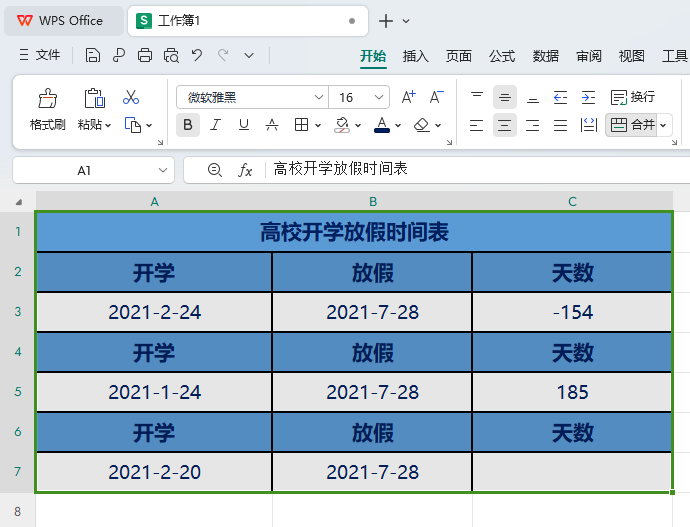Click the 合并 merge cells button

[x=632, y=125]
